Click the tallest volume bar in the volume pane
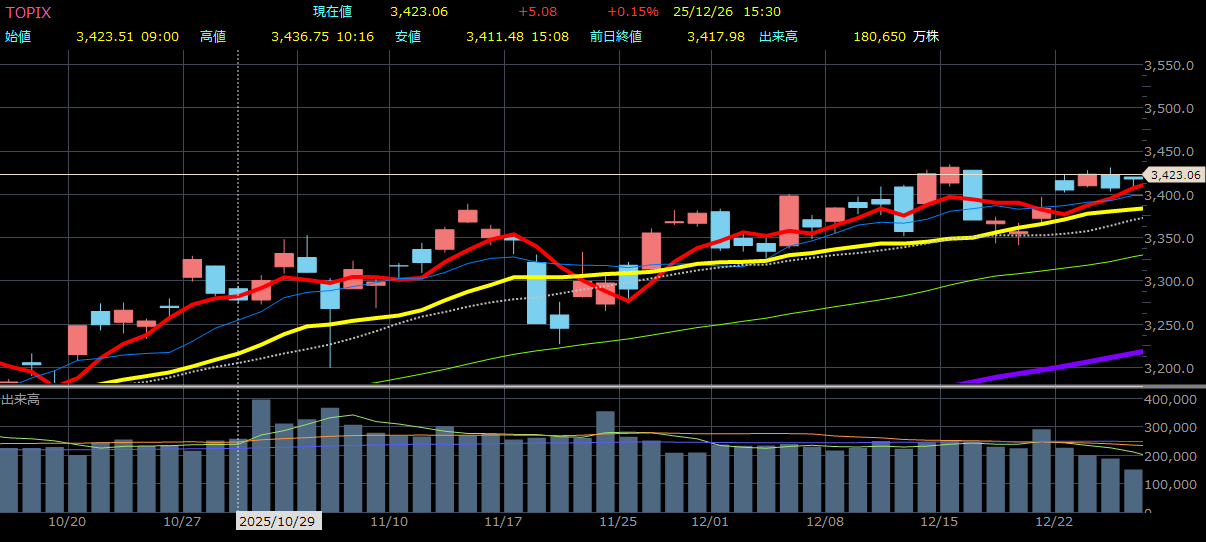The image size is (1206, 542). 261,455
